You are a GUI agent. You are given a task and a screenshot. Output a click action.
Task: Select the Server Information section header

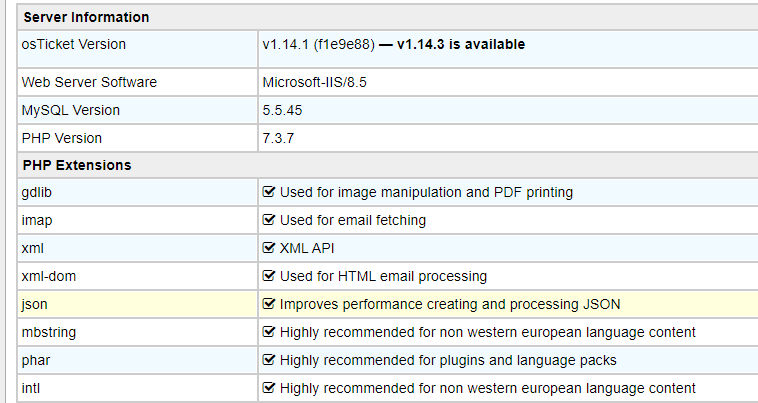[x=86, y=18]
